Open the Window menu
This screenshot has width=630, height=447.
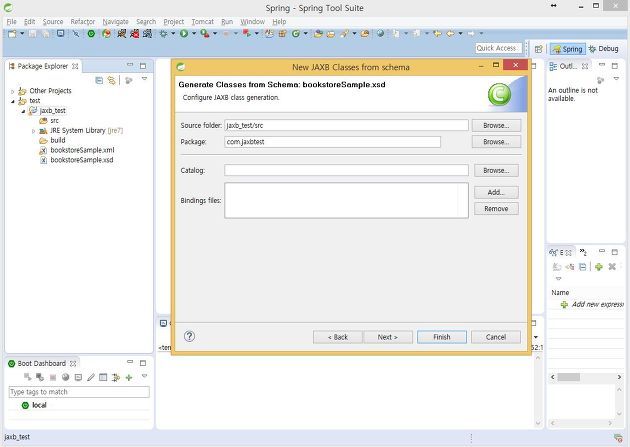252,21
